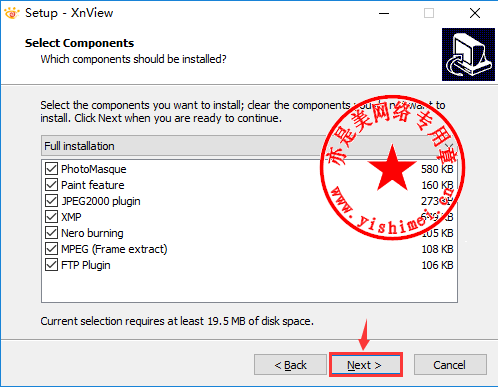Cancel the XnView setup

pos(450,365)
